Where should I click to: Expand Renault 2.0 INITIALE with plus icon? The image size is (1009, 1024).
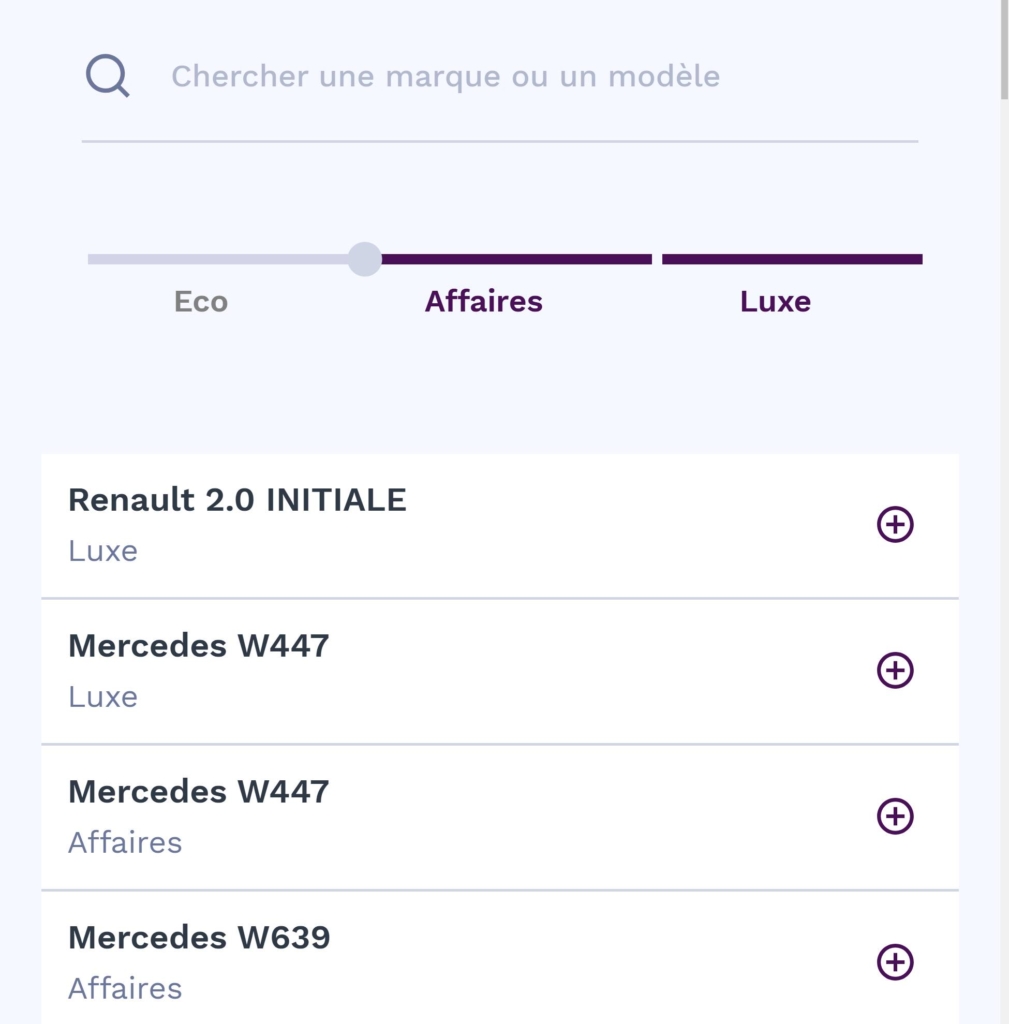(895, 524)
